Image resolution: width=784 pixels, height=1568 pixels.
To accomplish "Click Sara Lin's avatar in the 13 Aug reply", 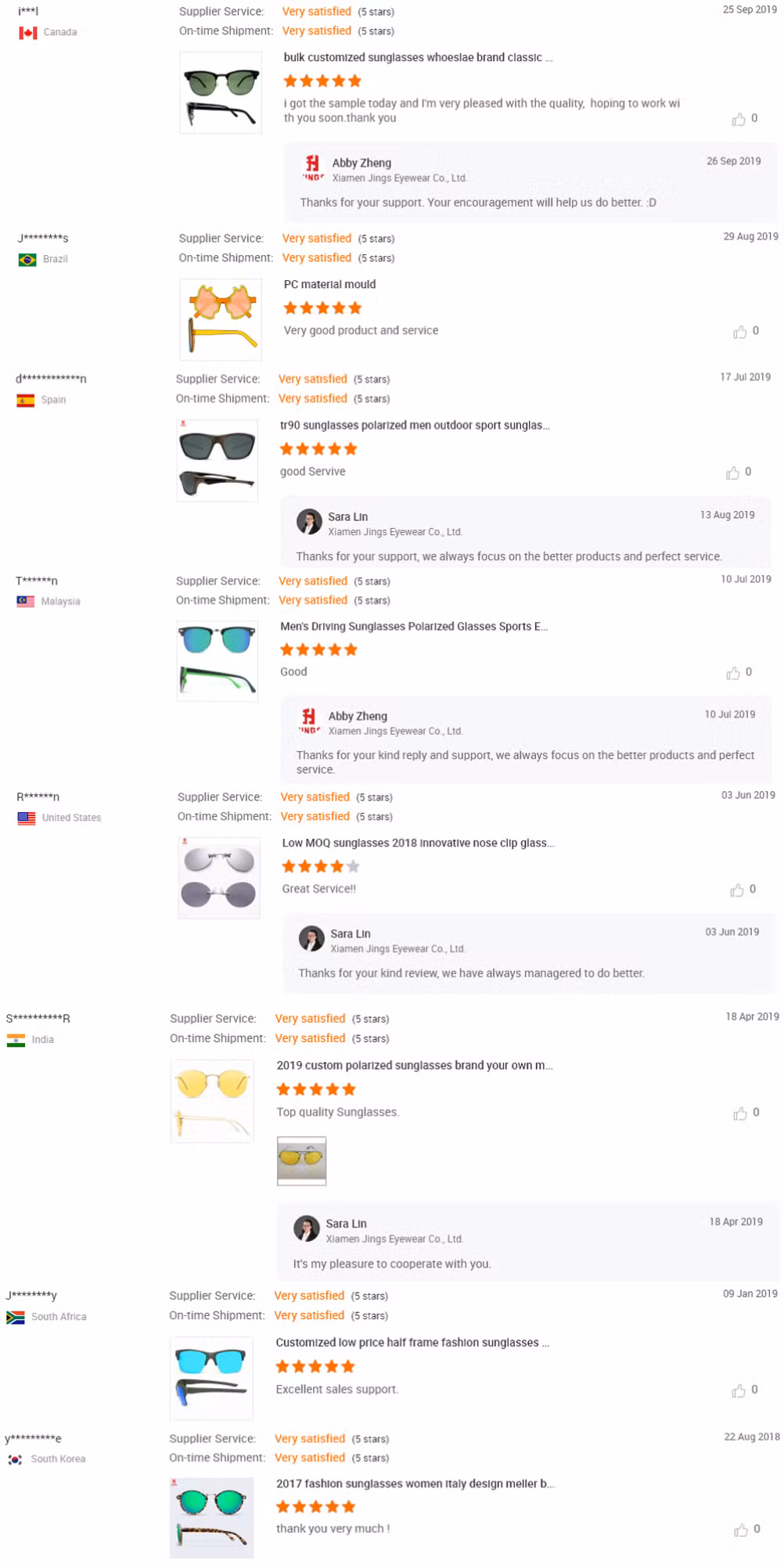I will click(x=309, y=522).
